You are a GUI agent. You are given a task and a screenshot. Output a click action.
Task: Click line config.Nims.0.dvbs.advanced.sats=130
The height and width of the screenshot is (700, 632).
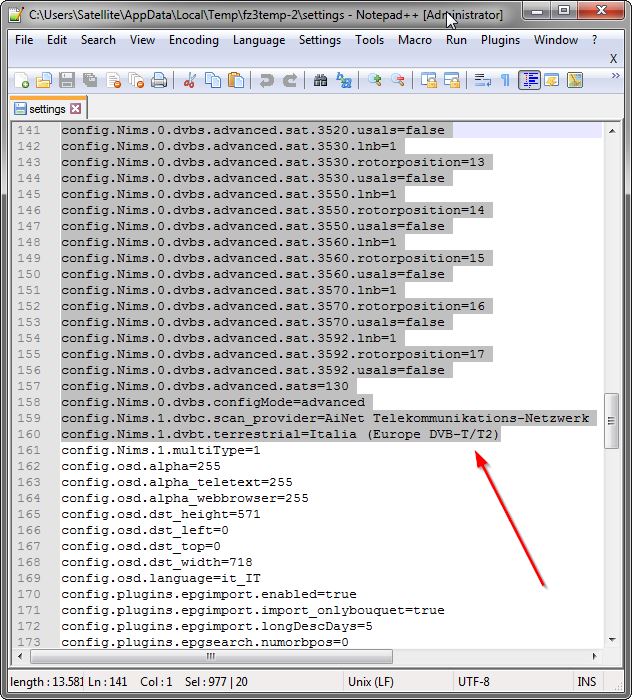[x=205, y=386]
